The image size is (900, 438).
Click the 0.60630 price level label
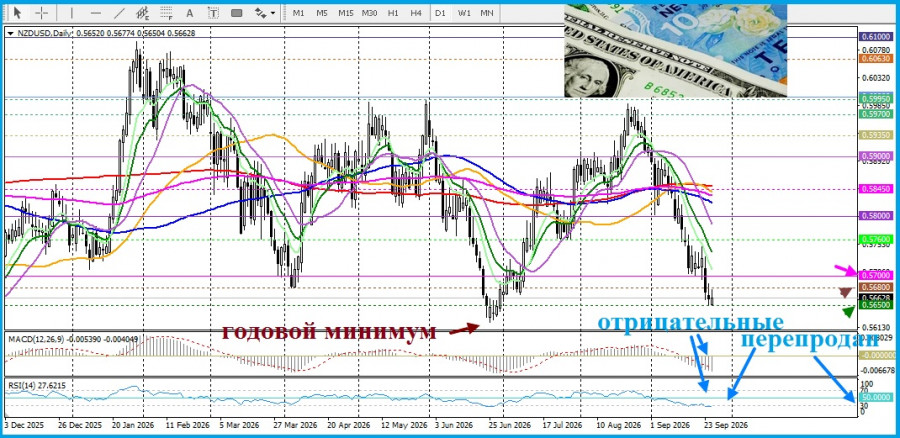tap(875, 59)
